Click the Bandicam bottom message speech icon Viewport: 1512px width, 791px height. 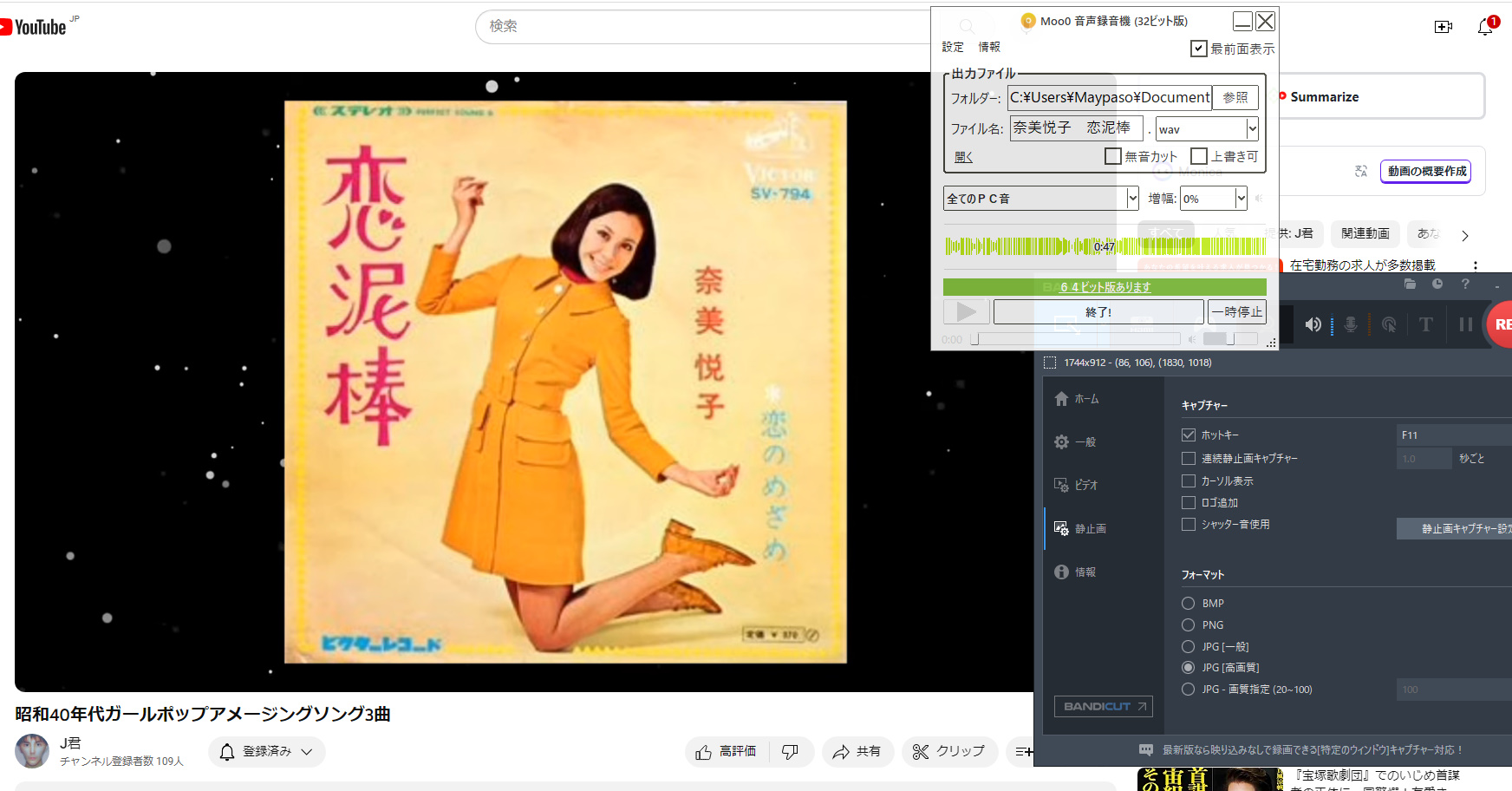coord(1146,749)
